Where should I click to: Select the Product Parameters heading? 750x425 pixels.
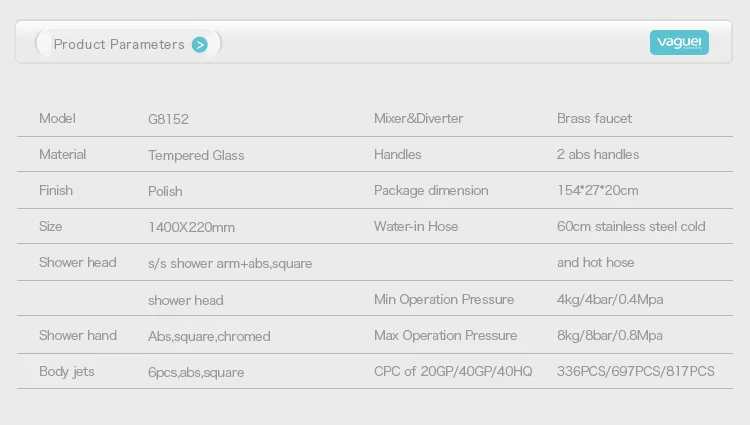pyautogui.click(x=119, y=44)
